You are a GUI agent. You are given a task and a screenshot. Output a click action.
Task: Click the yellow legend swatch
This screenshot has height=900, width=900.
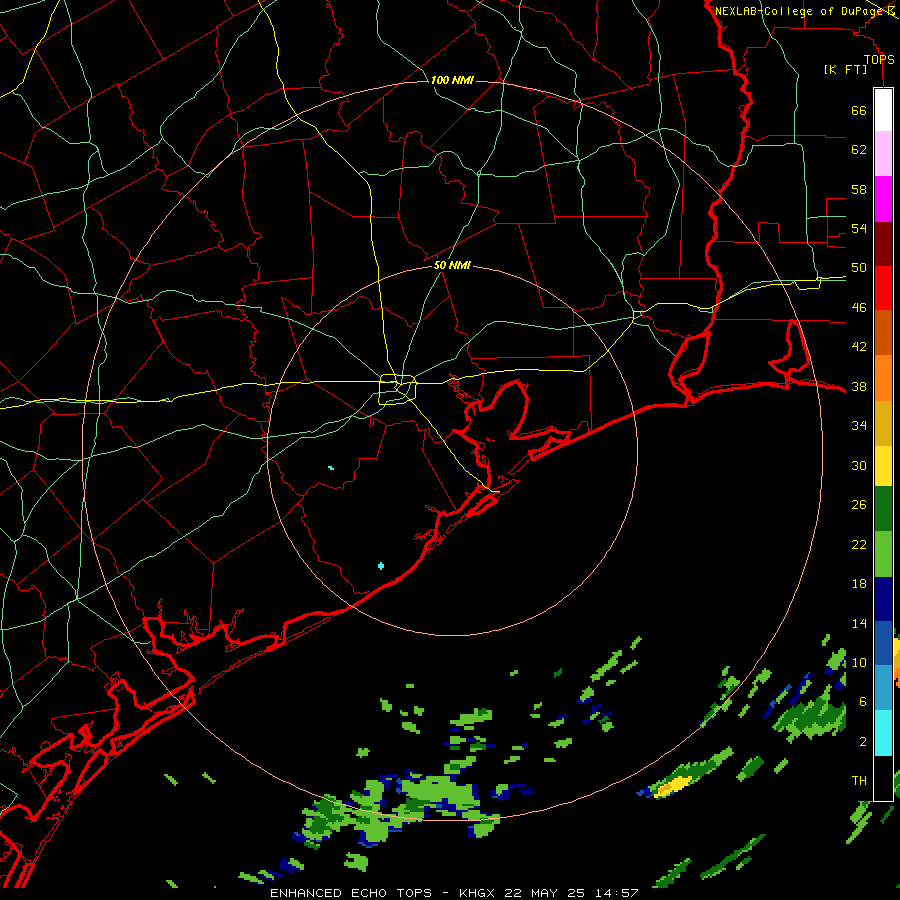point(883,465)
